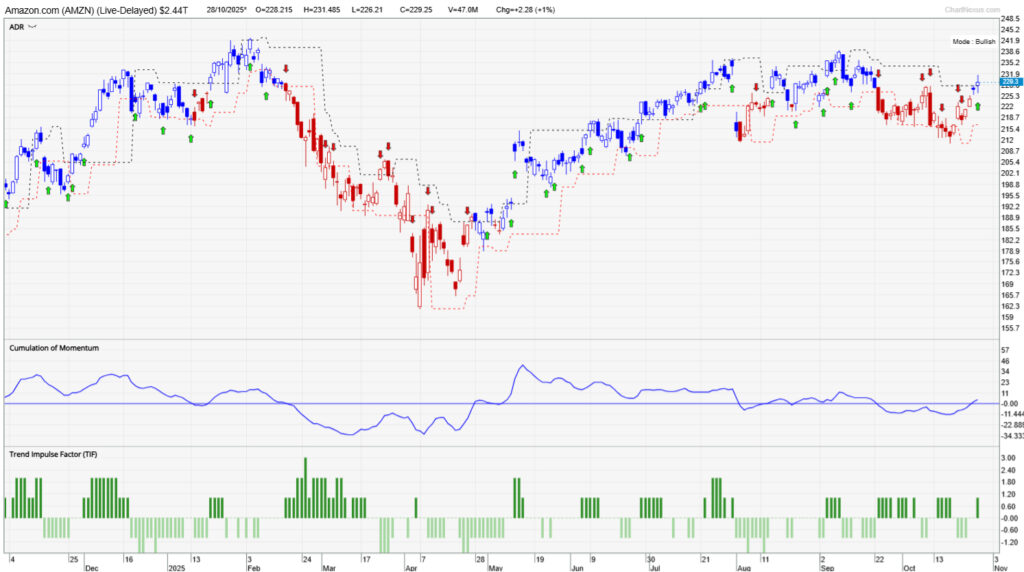Click the 248.5 price axis label

1010,19
